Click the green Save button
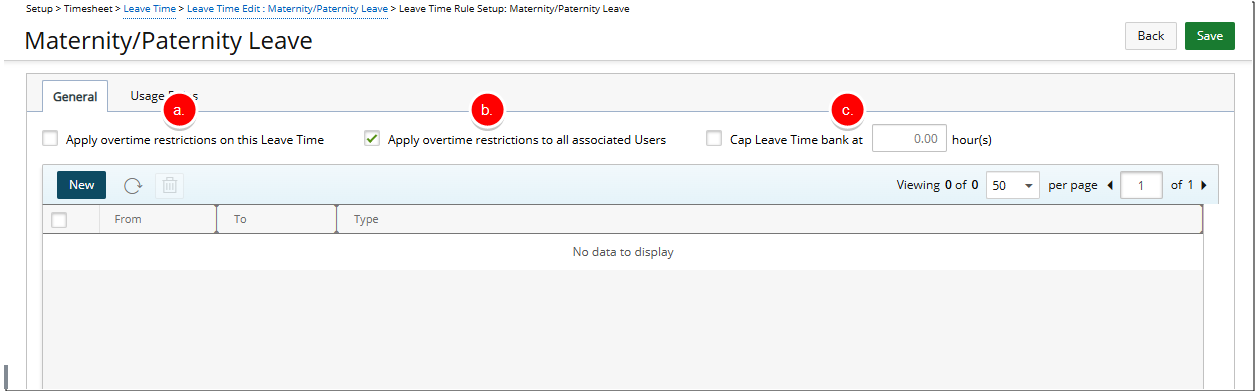This screenshot has width=1258, height=391. coord(1210,36)
